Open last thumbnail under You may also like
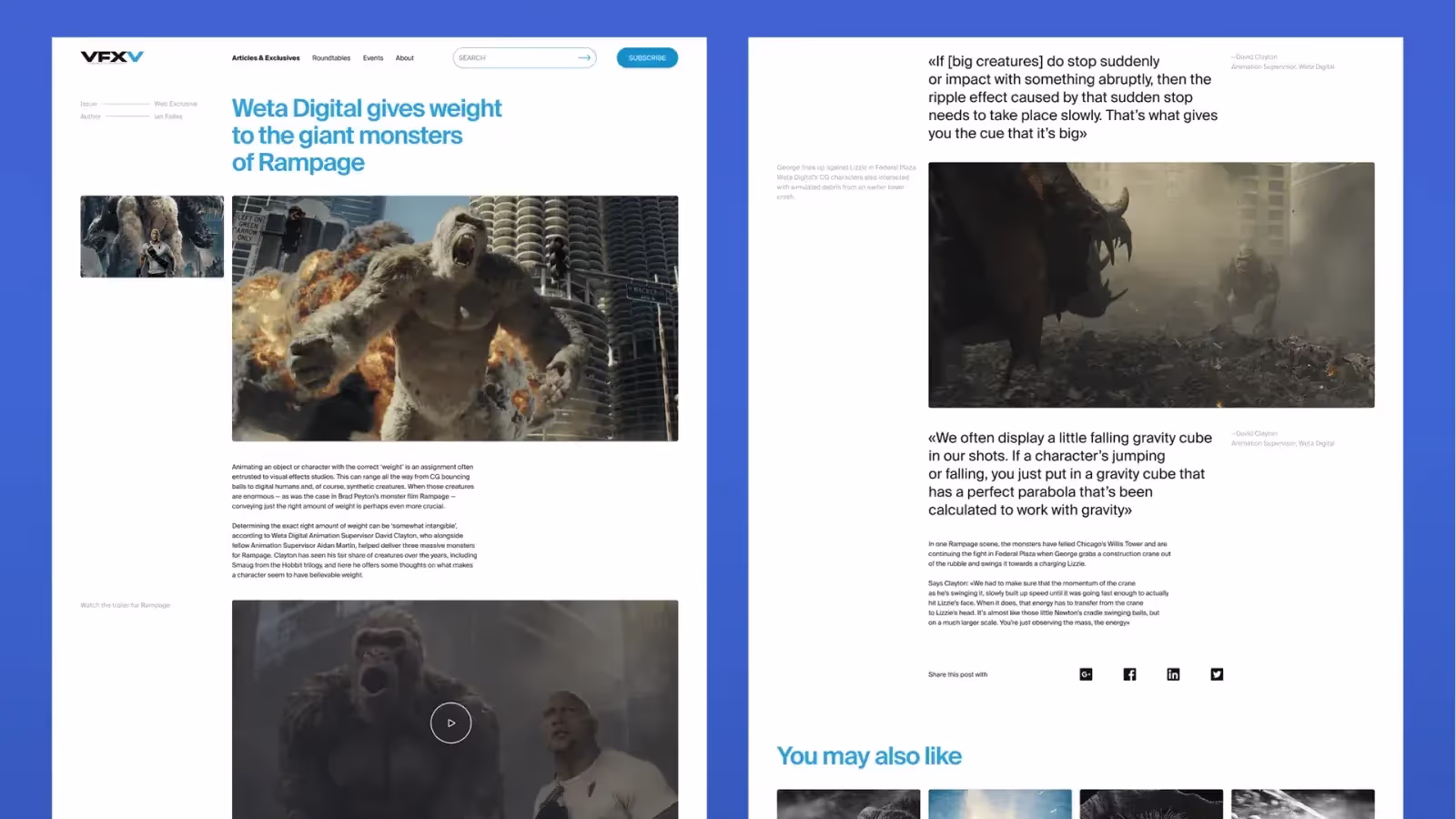 point(1302,804)
